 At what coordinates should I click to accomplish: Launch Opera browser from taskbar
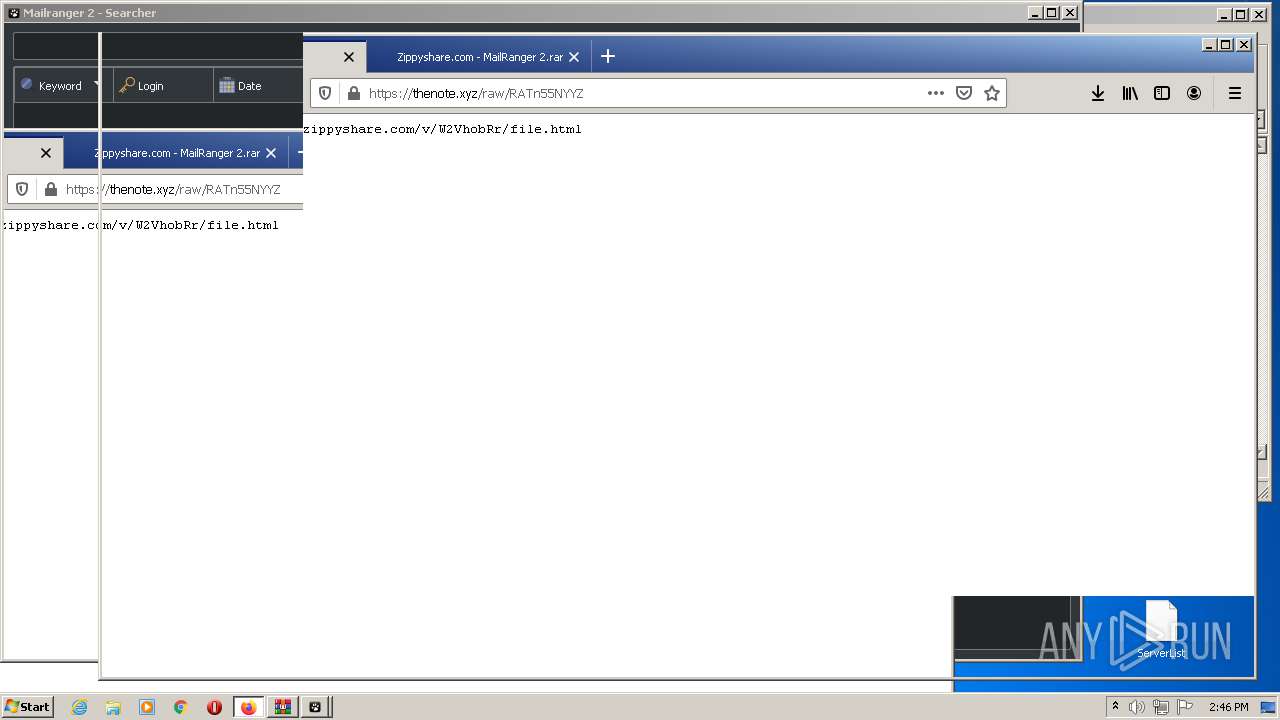pyautogui.click(x=214, y=707)
